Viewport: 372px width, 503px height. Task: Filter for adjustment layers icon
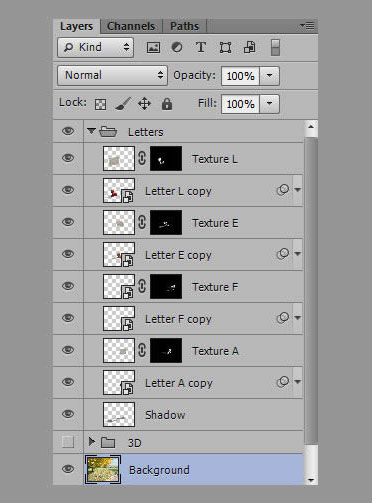[177, 47]
